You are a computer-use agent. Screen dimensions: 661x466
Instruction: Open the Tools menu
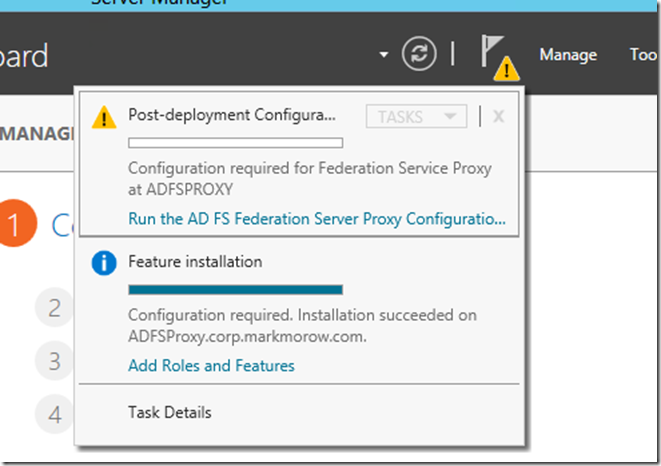pos(643,55)
